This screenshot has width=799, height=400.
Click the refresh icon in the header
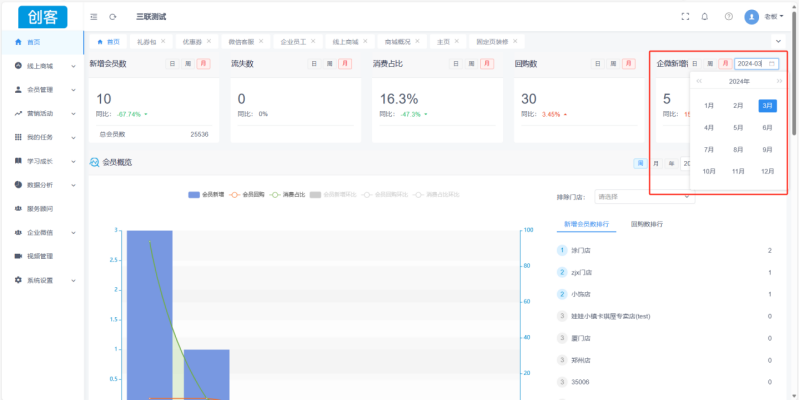[x=113, y=17]
